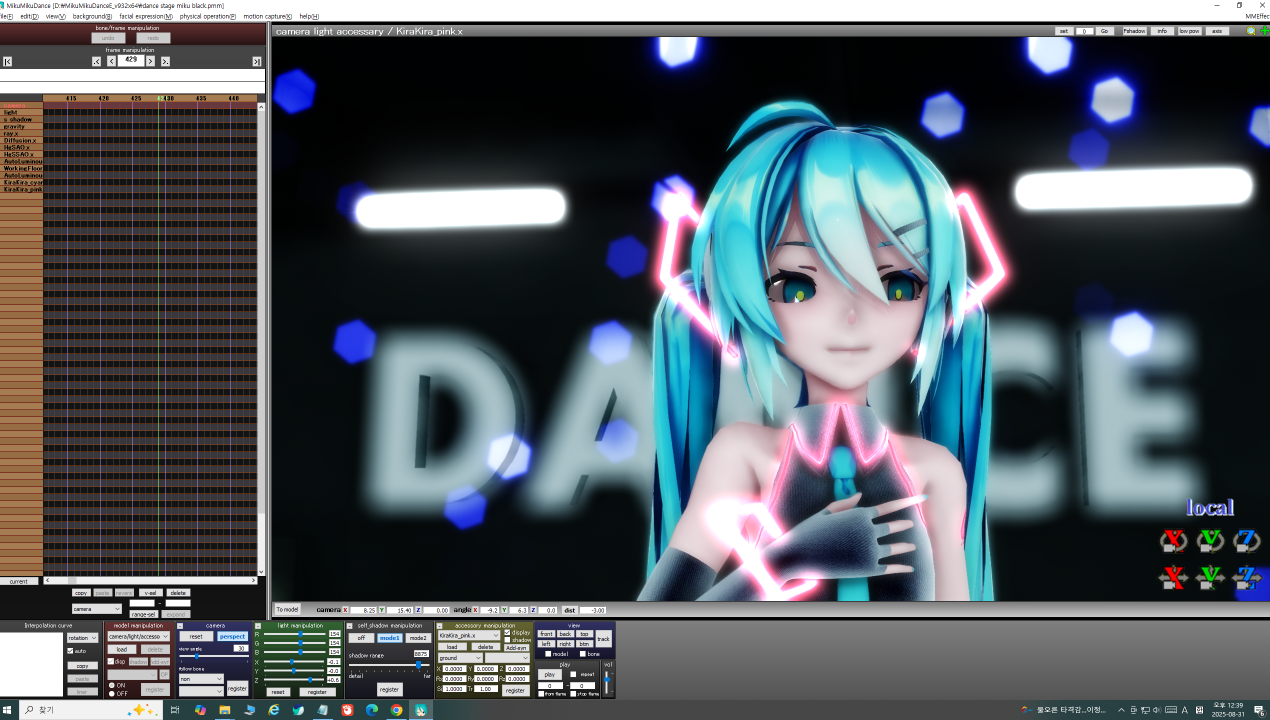Select the OFF radio button in model manipulation
This screenshot has height=720, width=1270.
pos(113,693)
